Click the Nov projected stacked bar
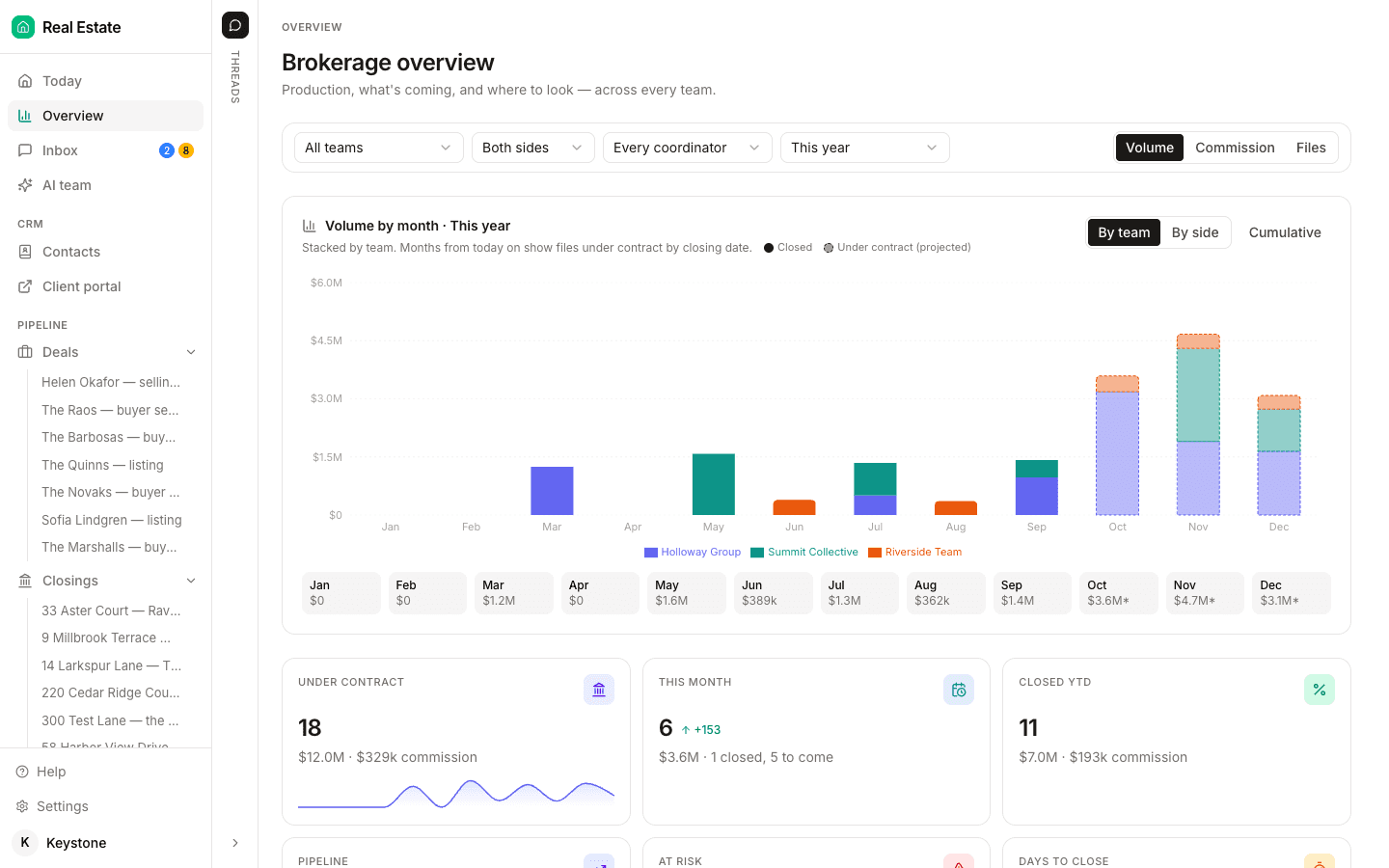The height and width of the screenshot is (868, 1389). [x=1198, y=424]
